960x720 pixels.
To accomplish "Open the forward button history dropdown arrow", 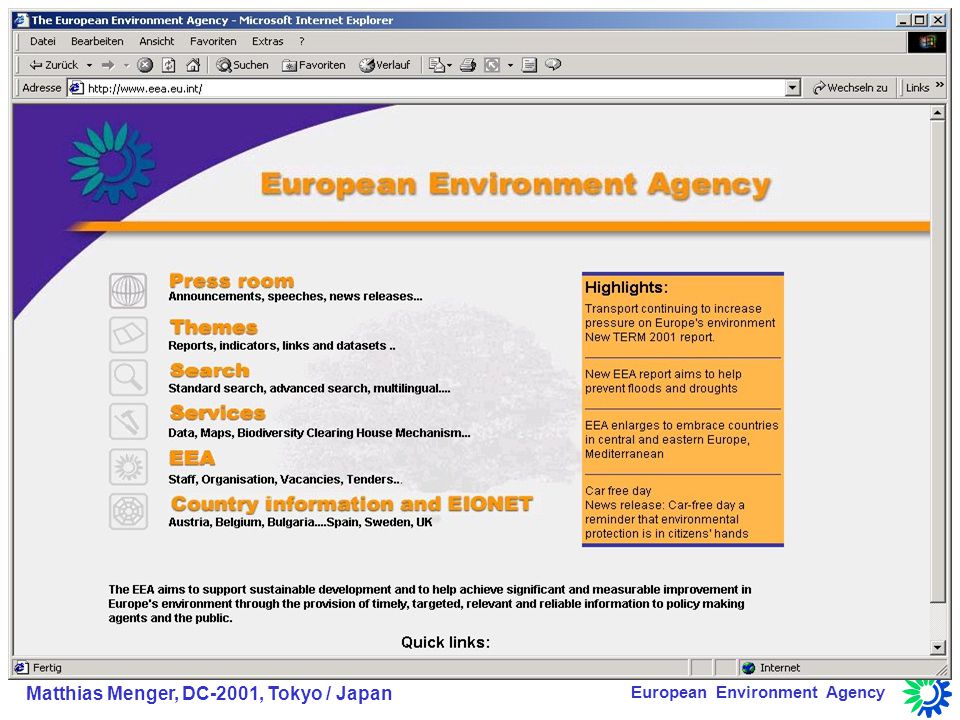I will pos(126,65).
